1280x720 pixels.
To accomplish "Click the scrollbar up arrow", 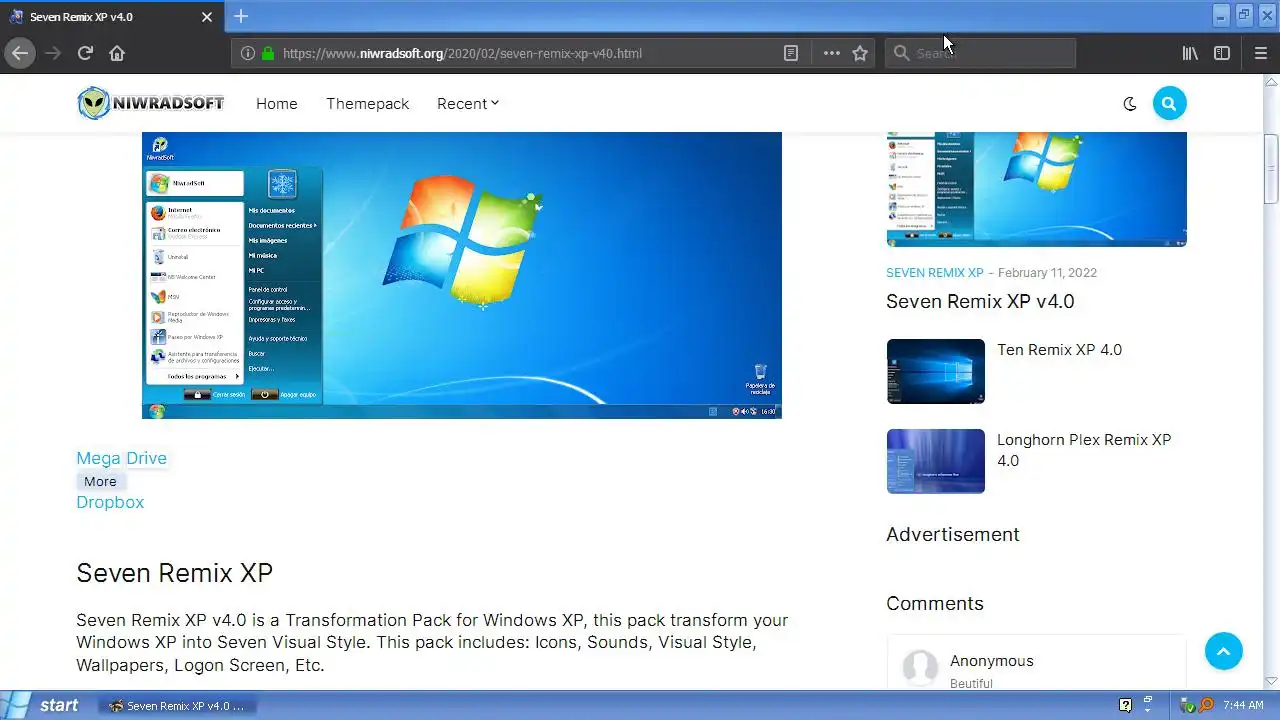I will (1271, 82).
